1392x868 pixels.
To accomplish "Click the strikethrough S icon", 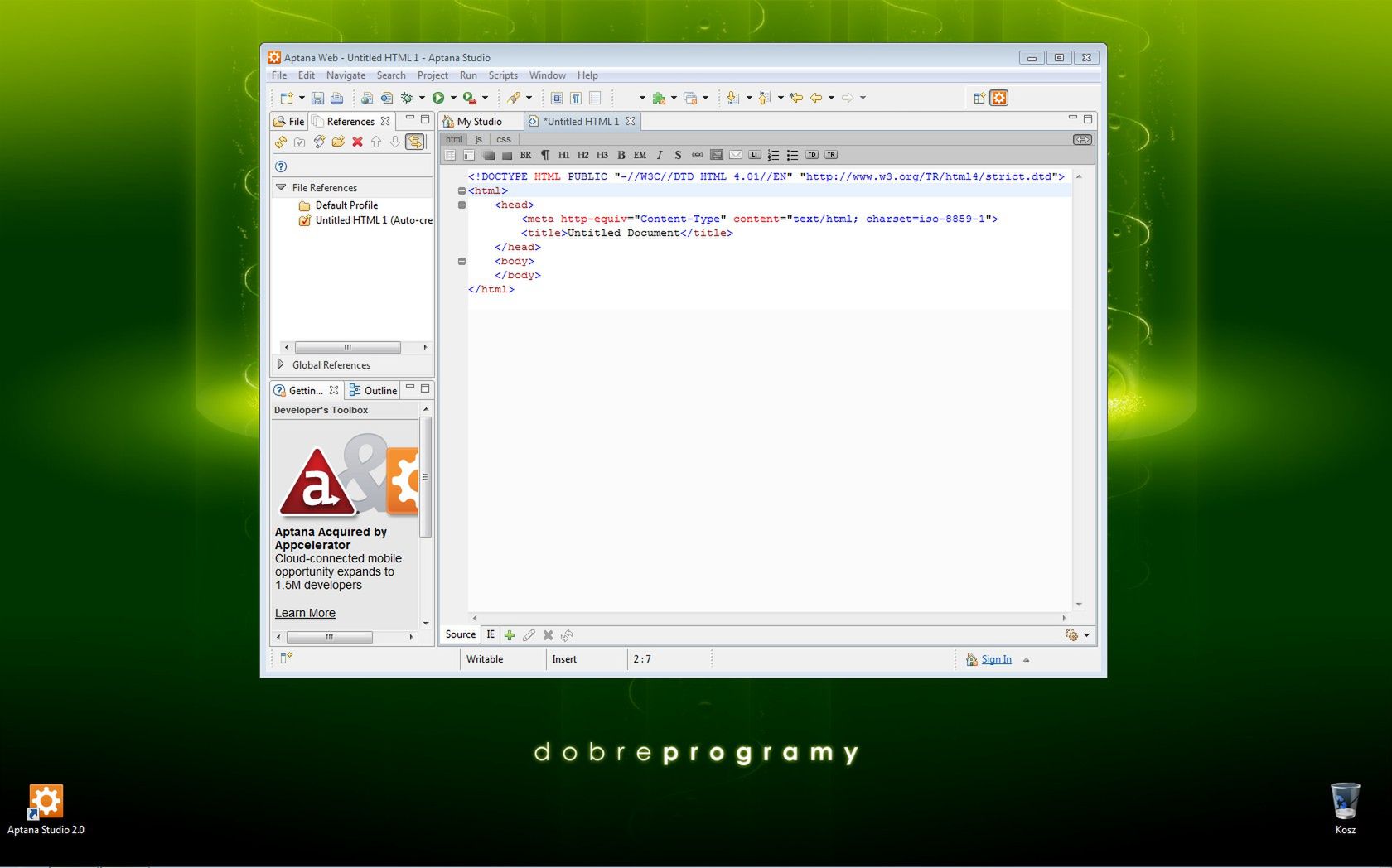I will tap(678, 155).
